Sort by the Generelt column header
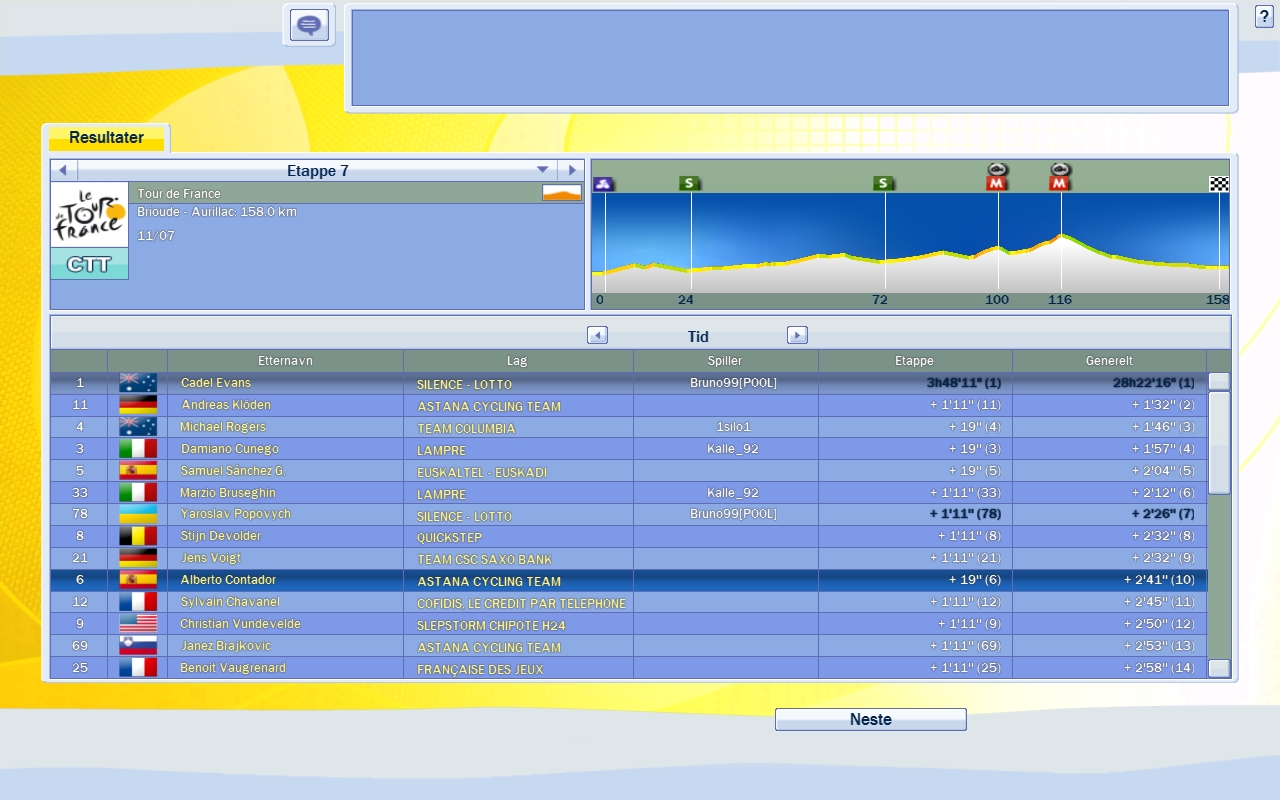 tap(1109, 361)
